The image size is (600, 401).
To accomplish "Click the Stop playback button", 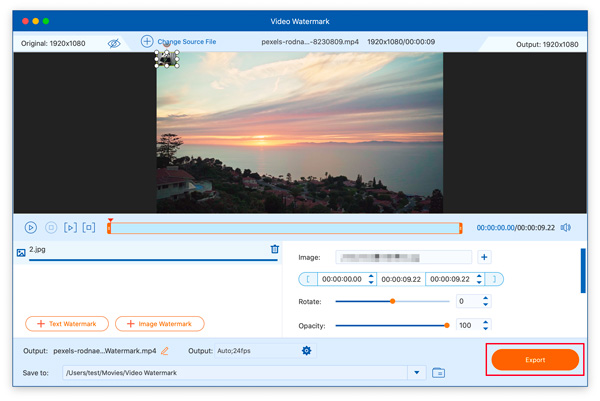I will click(x=51, y=228).
